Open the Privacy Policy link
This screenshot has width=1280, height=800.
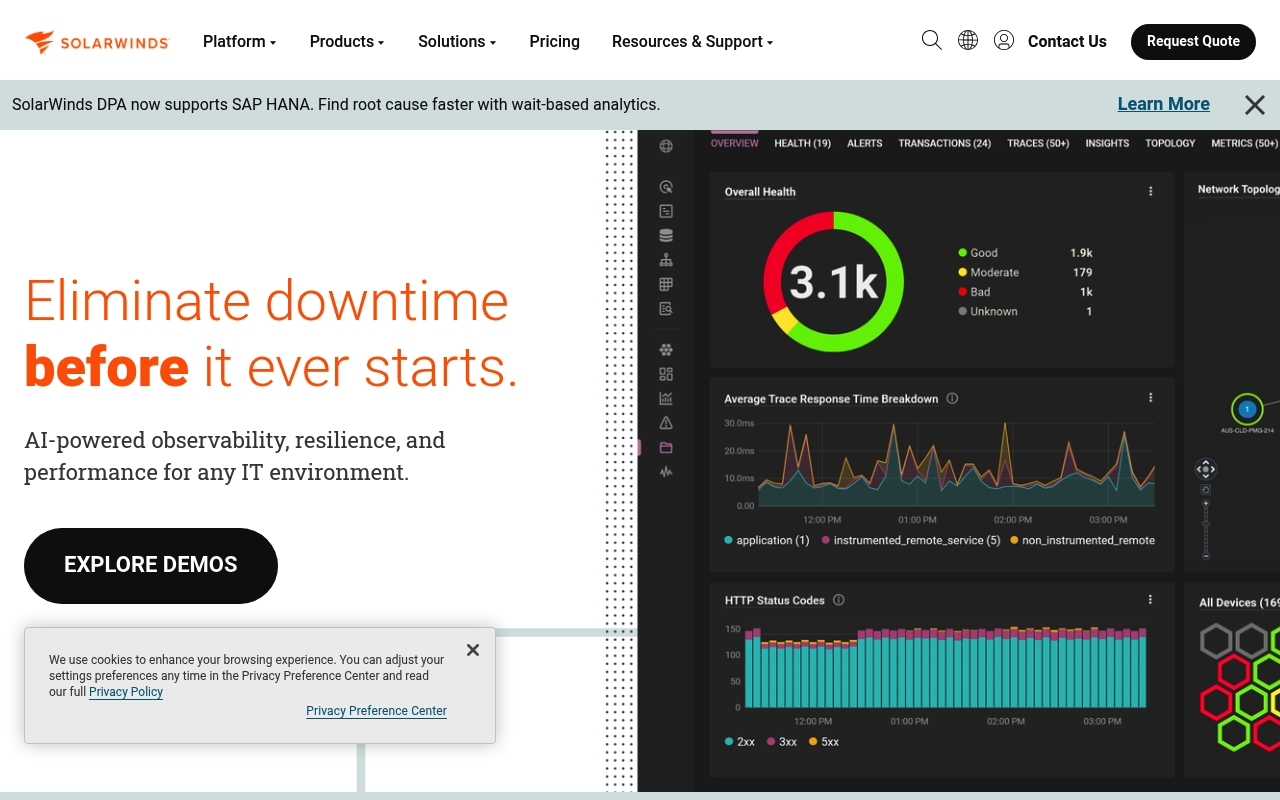click(x=126, y=692)
